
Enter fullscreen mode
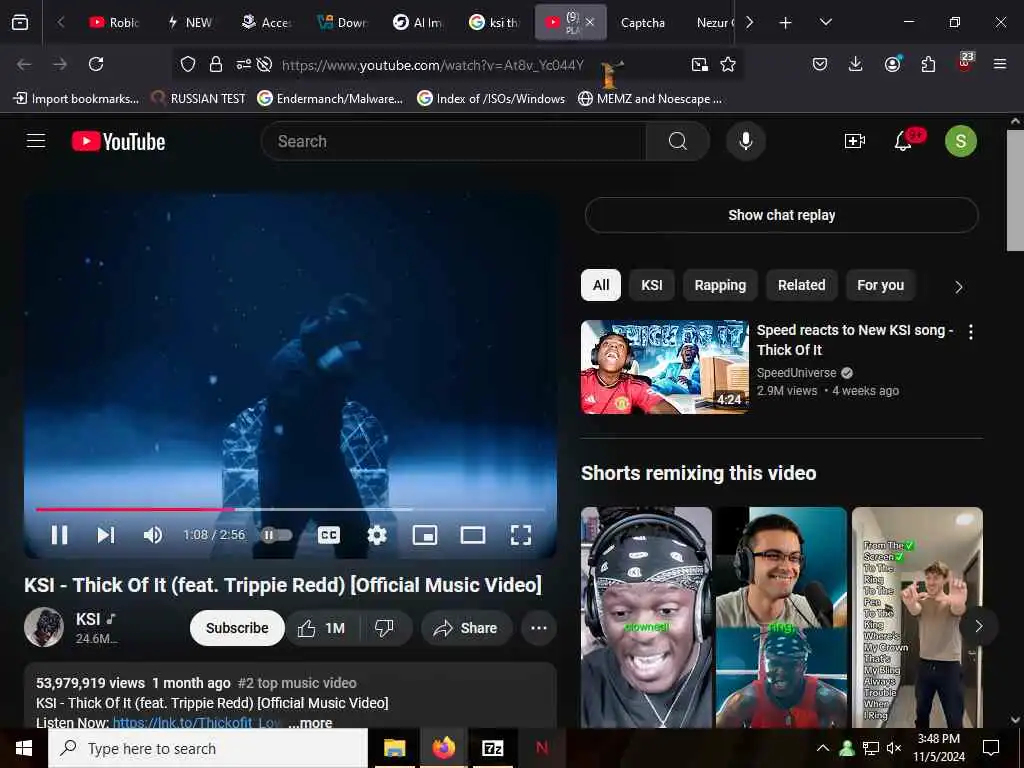[520, 535]
